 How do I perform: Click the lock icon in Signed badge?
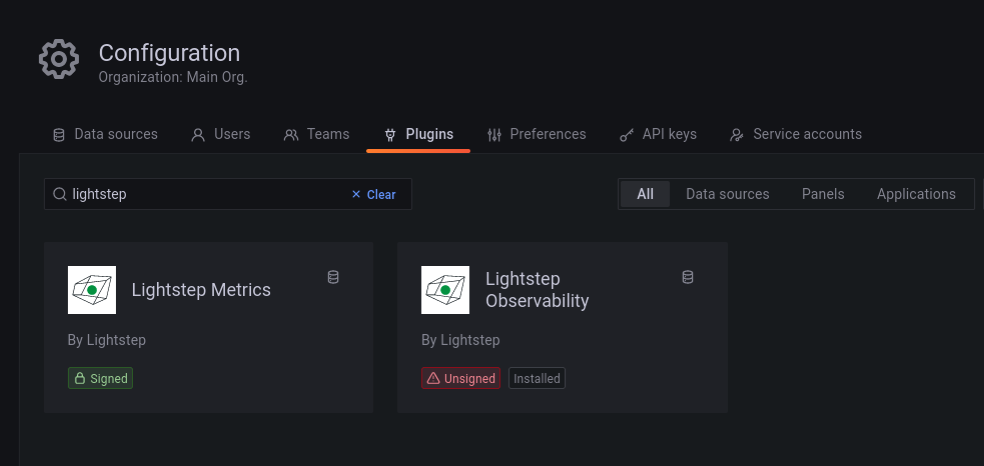click(80, 378)
